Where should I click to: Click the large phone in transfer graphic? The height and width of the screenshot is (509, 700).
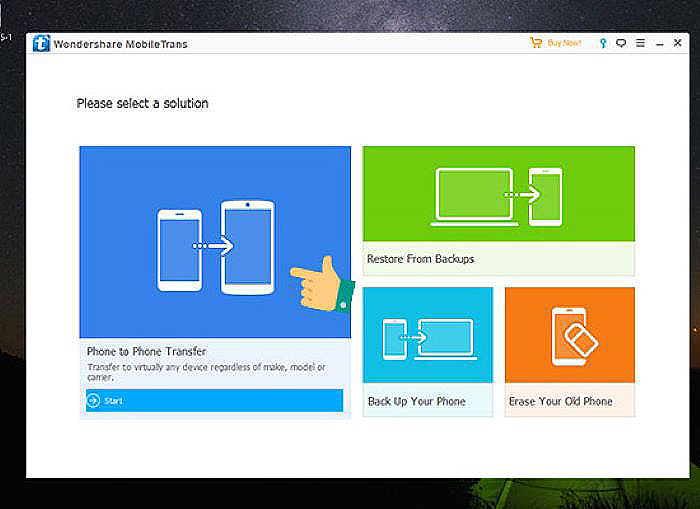click(247, 245)
